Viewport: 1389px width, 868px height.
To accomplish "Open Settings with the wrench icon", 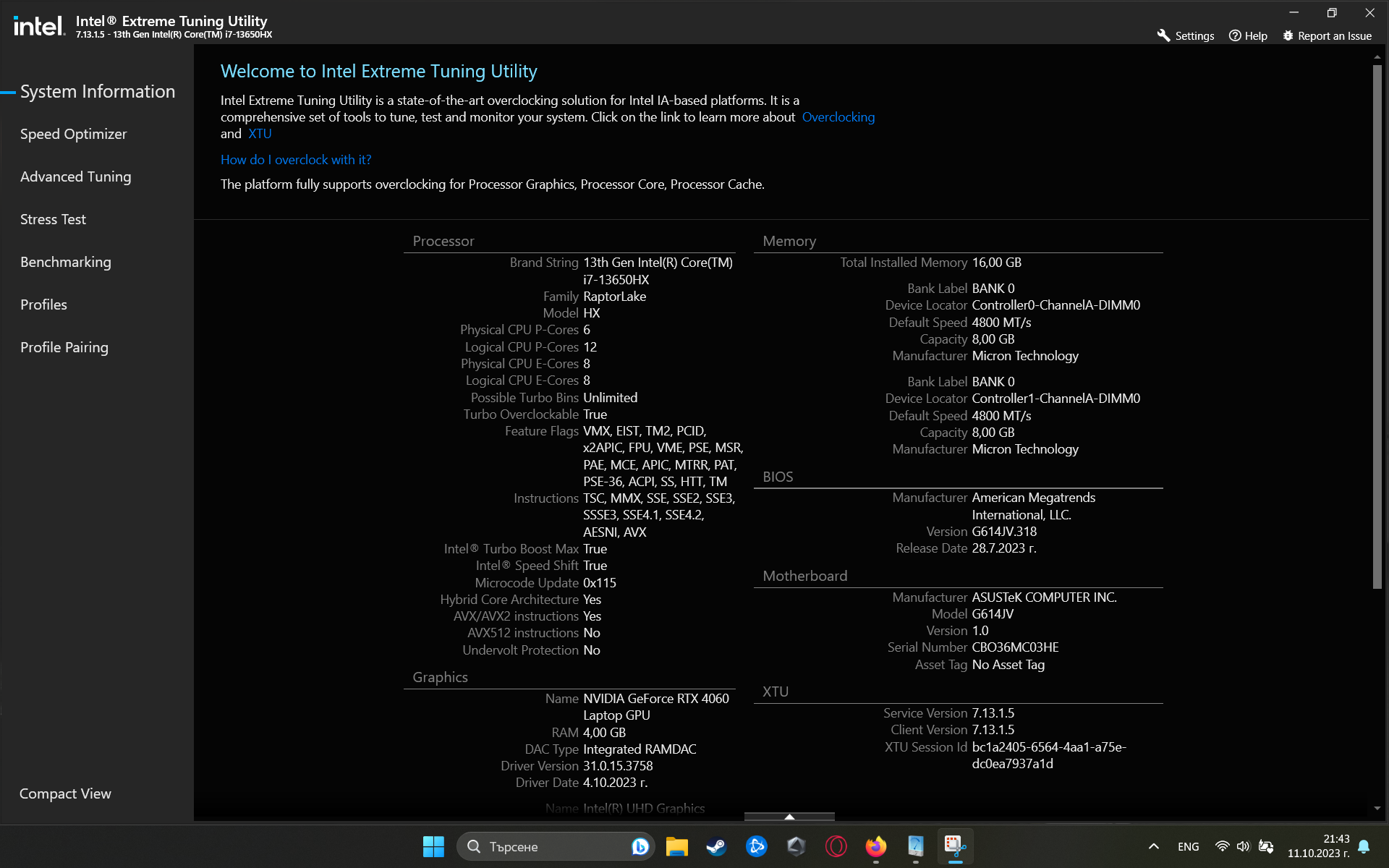I will click(x=1163, y=35).
